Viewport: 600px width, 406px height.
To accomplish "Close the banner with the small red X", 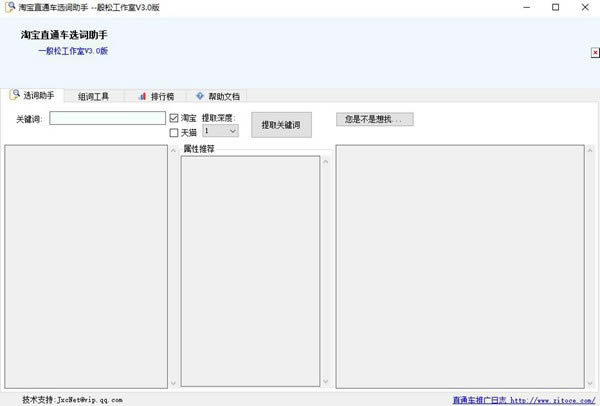I will tap(595, 53).
